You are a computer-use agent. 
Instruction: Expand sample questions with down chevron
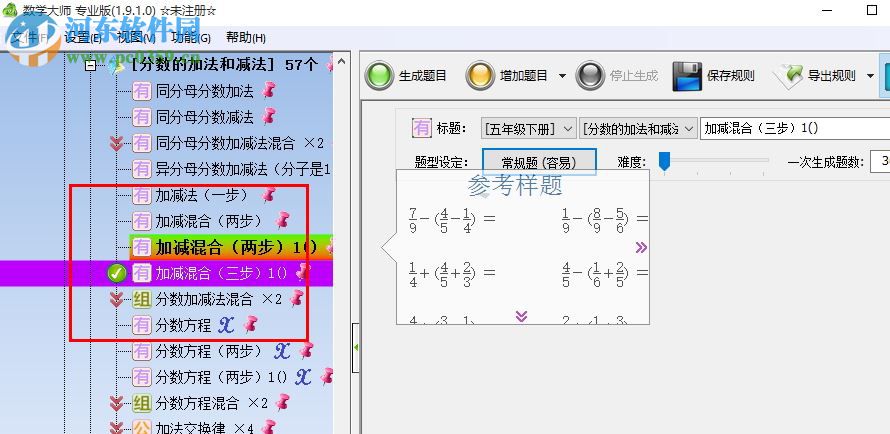pos(521,317)
